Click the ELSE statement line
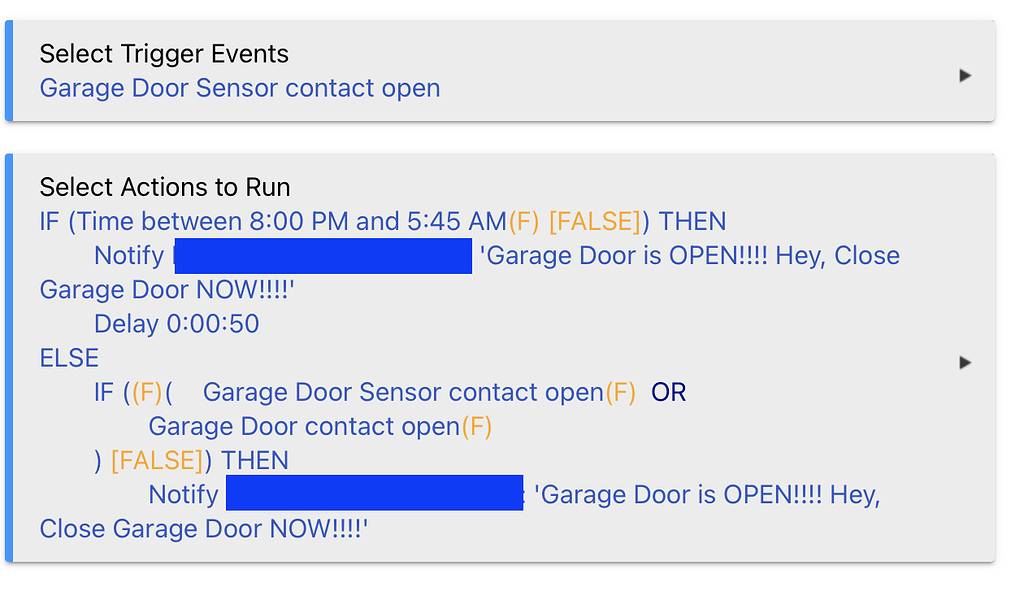 click(x=69, y=358)
